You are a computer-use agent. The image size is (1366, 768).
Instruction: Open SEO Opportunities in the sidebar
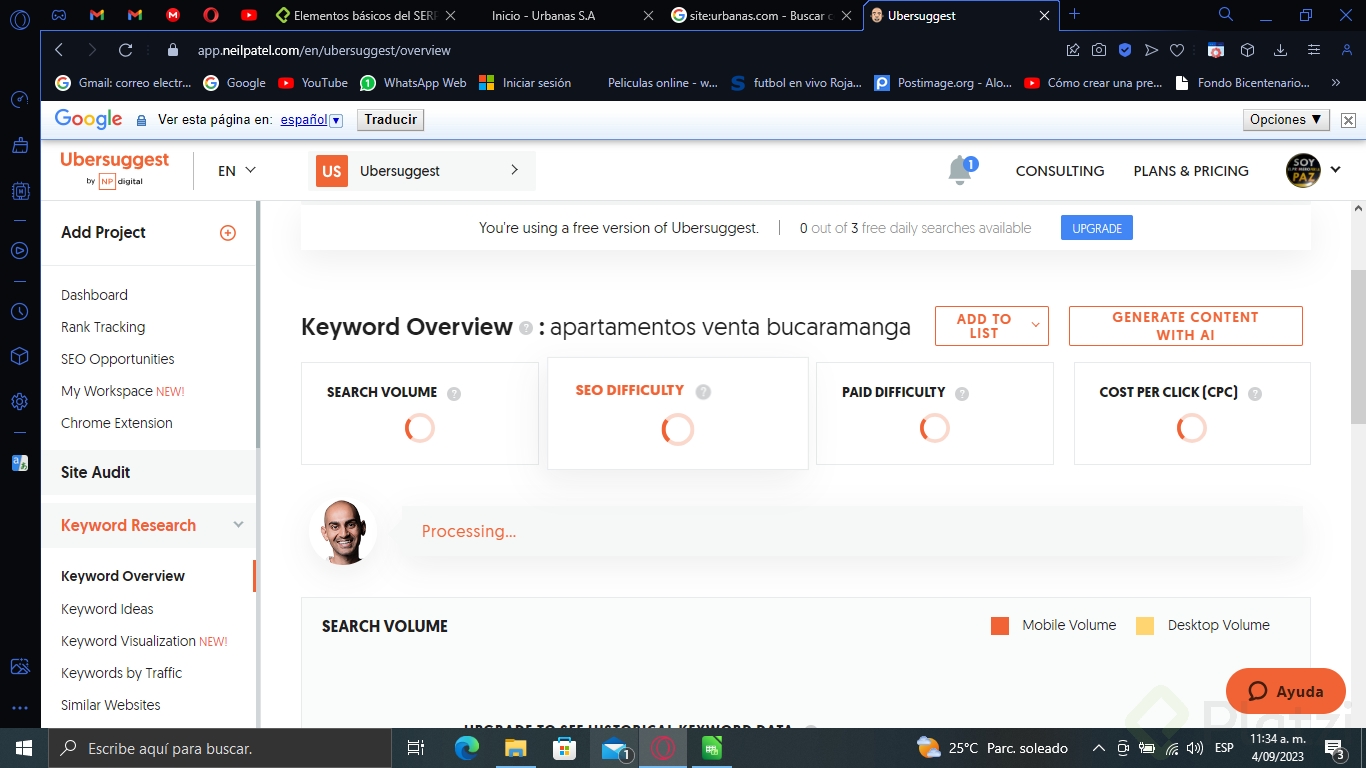pos(117,359)
